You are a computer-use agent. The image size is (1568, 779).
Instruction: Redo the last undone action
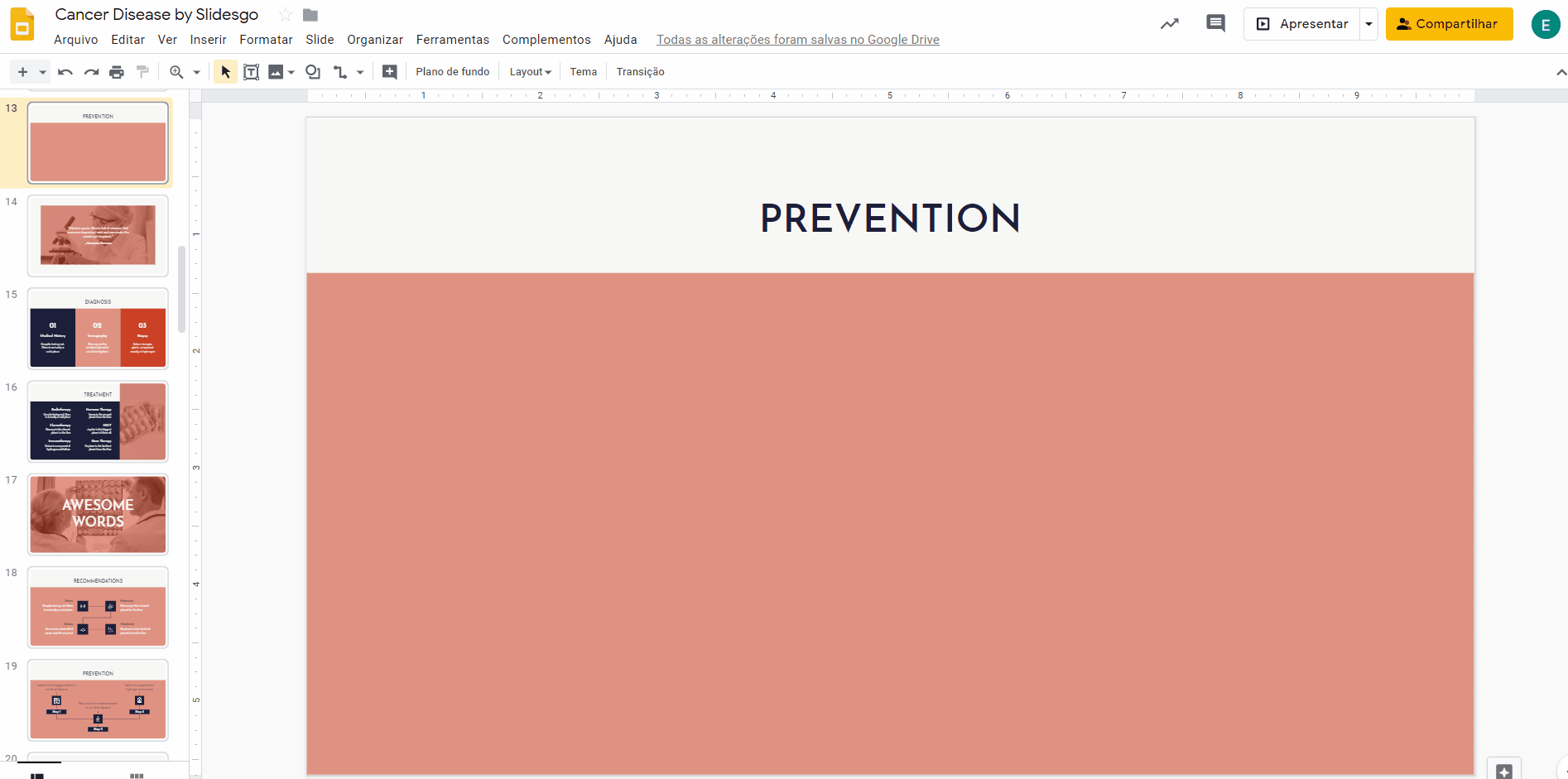click(x=91, y=72)
